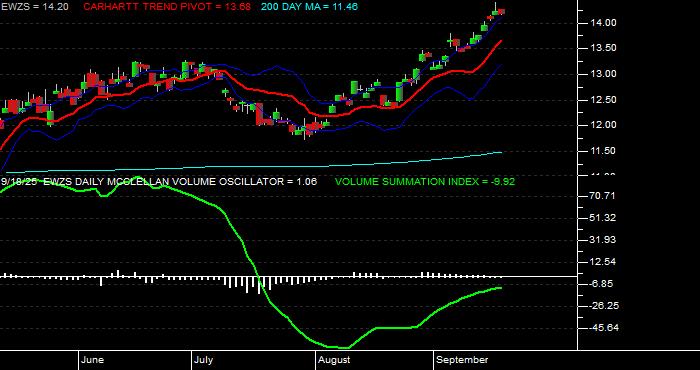Click the -45.64 oscillator axis value
This screenshot has height=370, width=700.
(604, 328)
